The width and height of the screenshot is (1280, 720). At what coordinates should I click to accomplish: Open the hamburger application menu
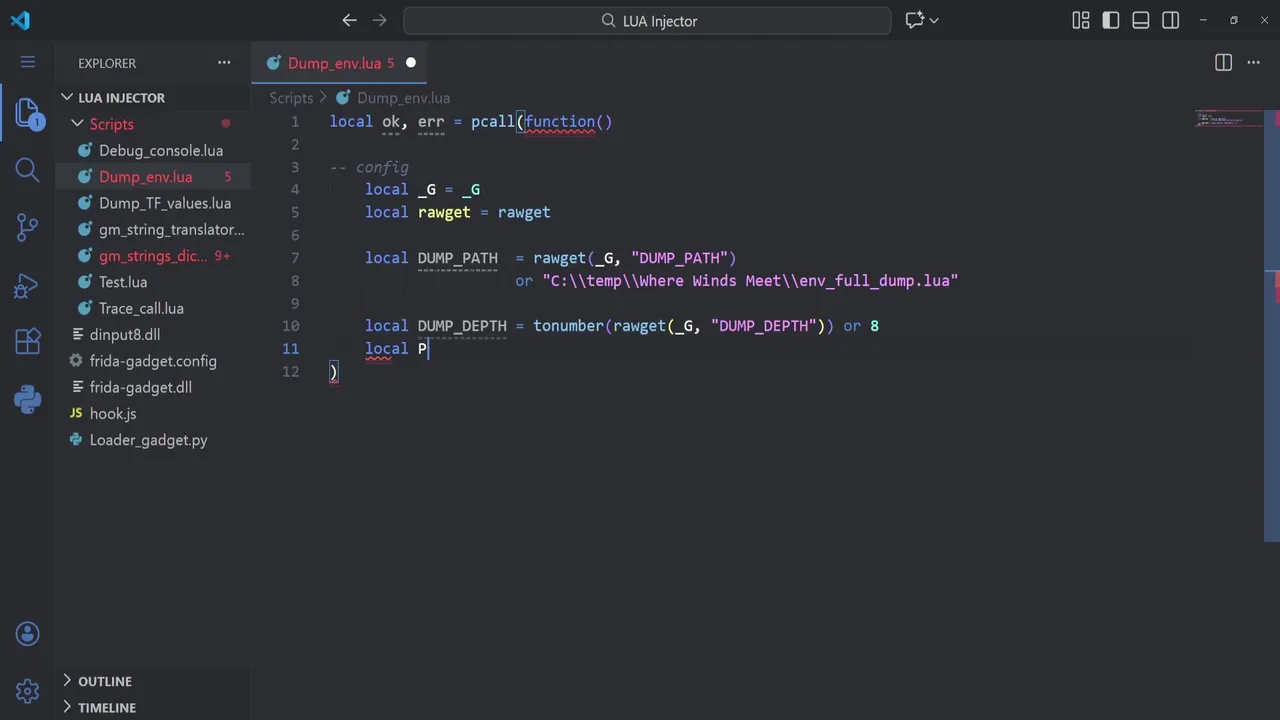click(28, 62)
